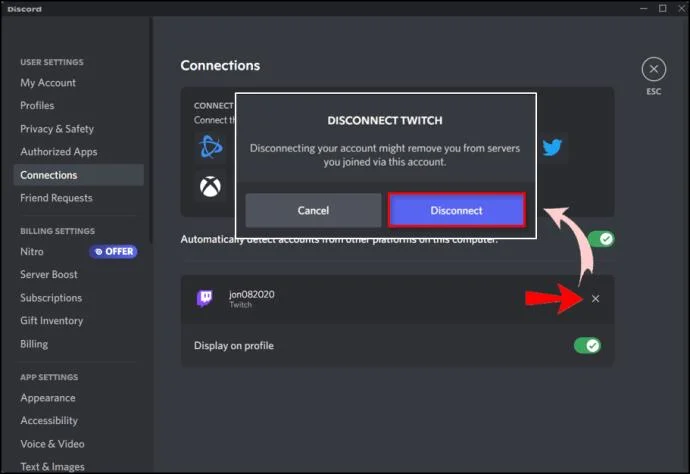
Task: Cancel the Disconnect Twitch dialog
Action: pyautogui.click(x=313, y=210)
